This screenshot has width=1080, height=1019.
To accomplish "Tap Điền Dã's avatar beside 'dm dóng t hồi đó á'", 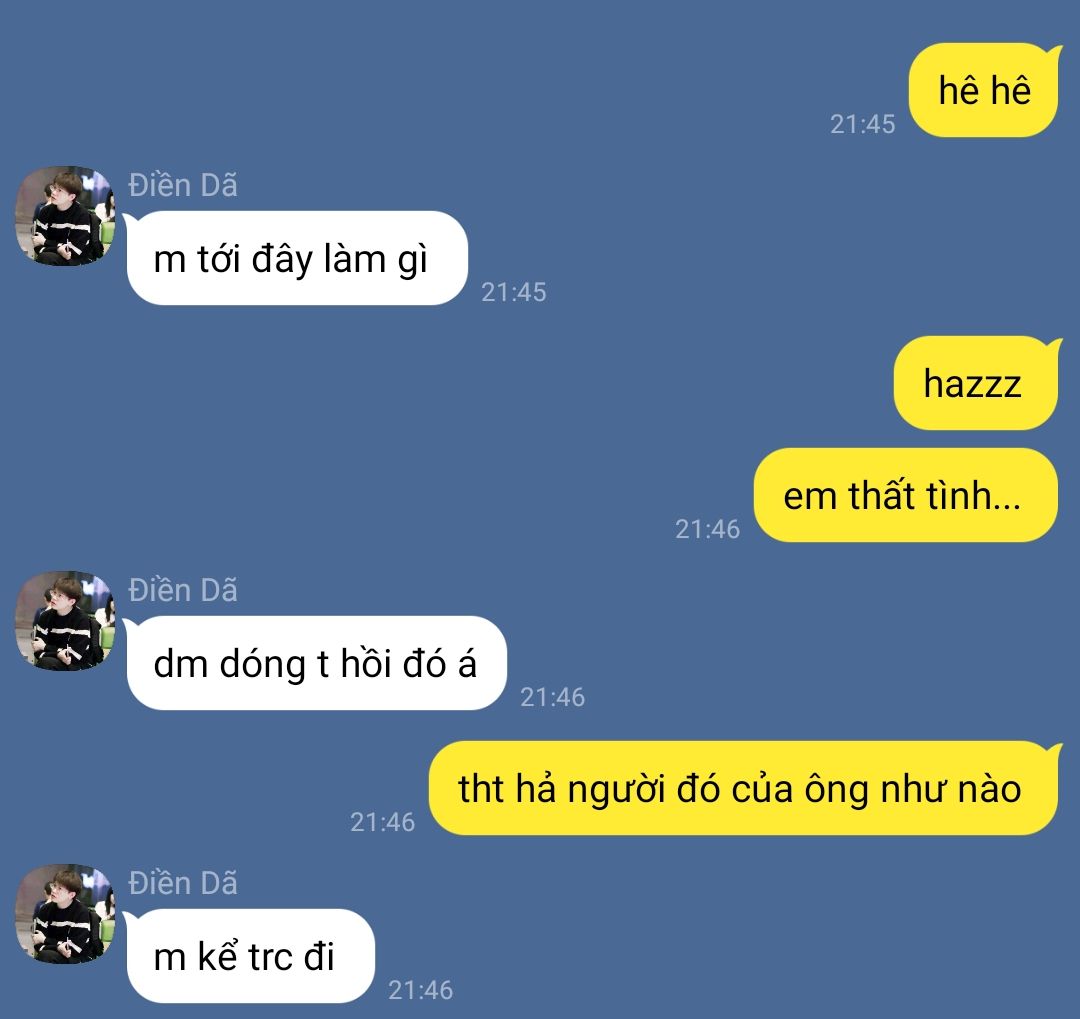I will pyautogui.click(x=65, y=621).
